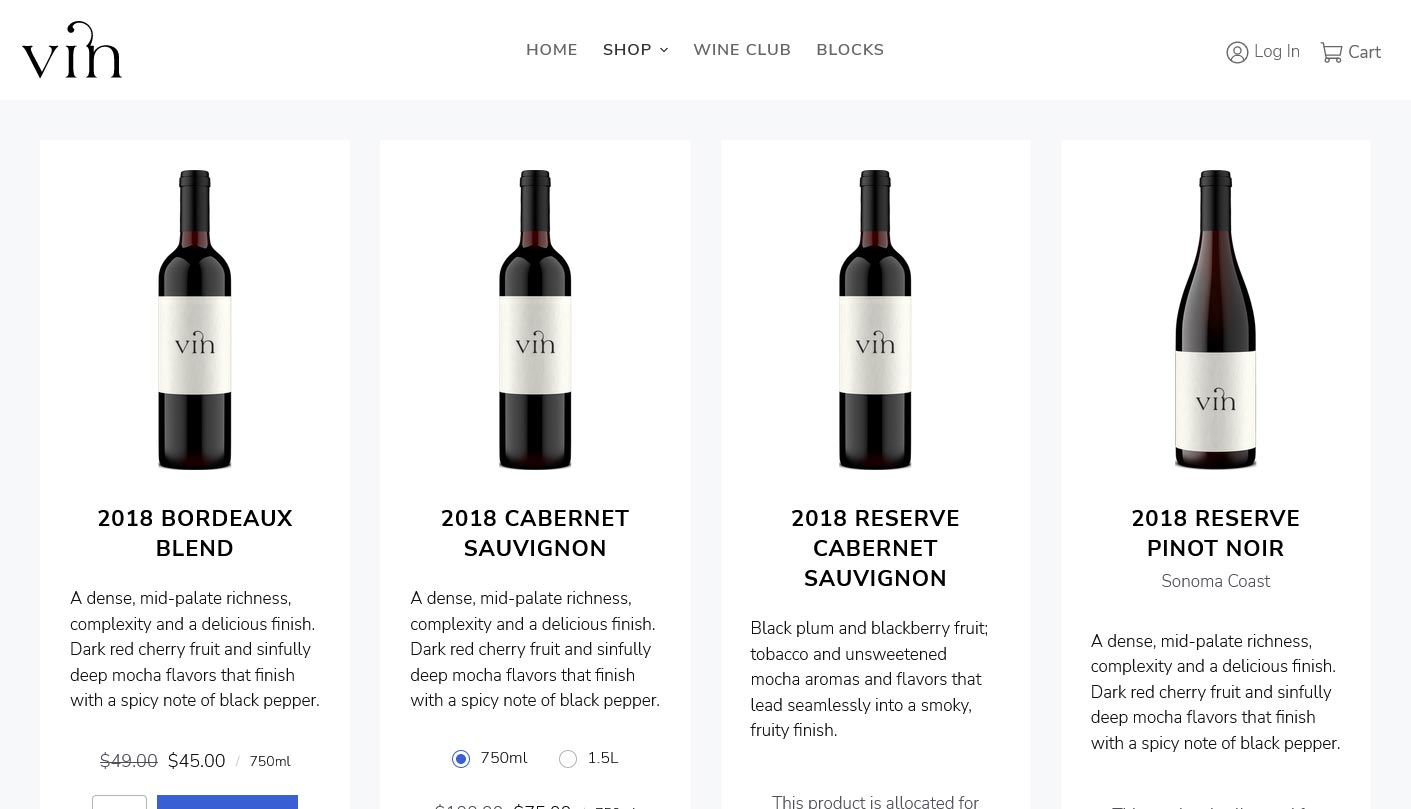Expand the Shop menu chevron
This screenshot has height=809, width=1411.
click(x=664, y=51)
